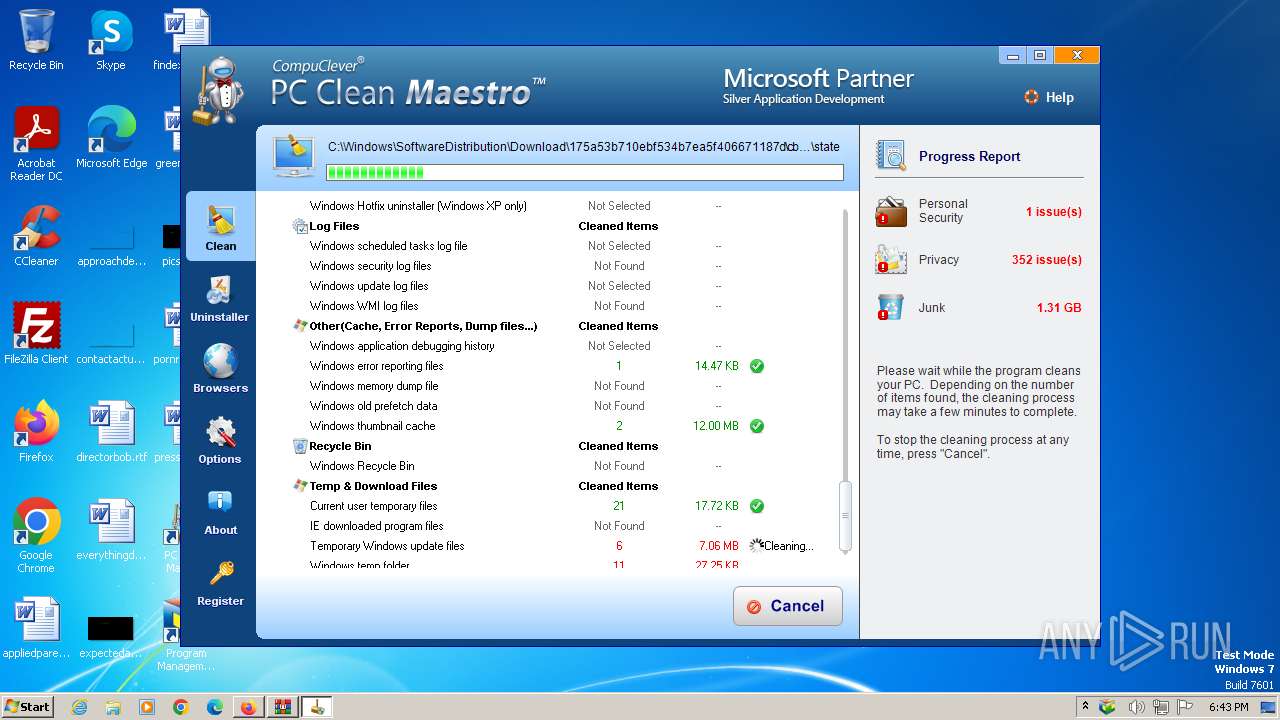
Task: Click the volume speaker tray icon
Action: coord(1136,707)
